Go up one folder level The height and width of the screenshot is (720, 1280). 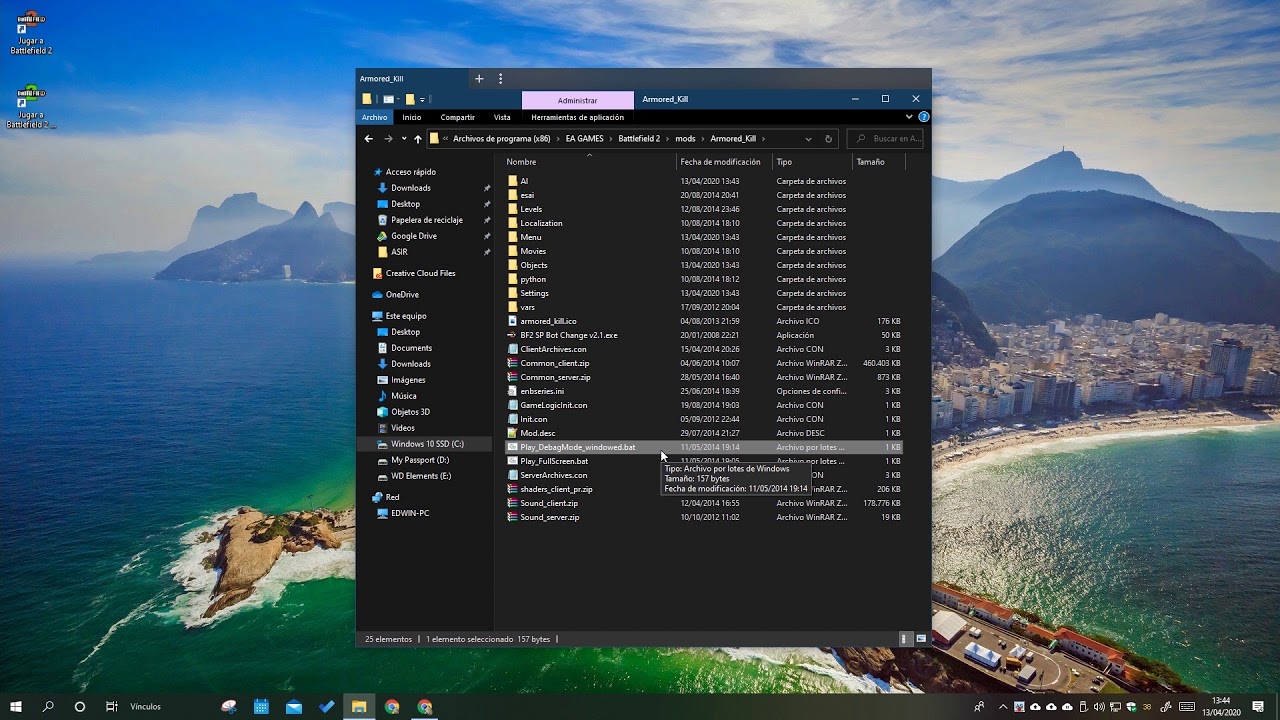pos(418,139)
